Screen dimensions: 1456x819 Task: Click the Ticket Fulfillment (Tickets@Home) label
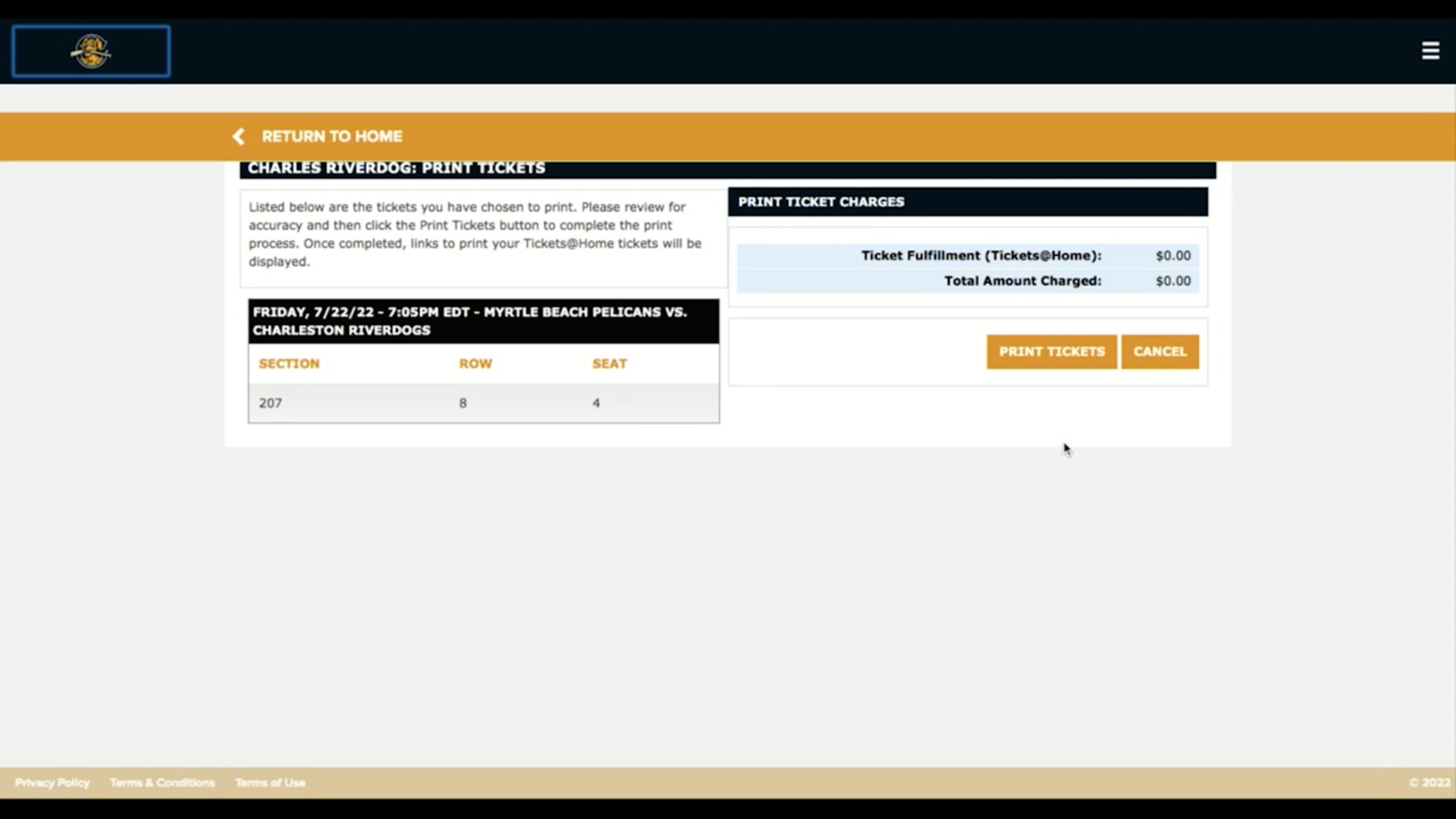[981, 255]
